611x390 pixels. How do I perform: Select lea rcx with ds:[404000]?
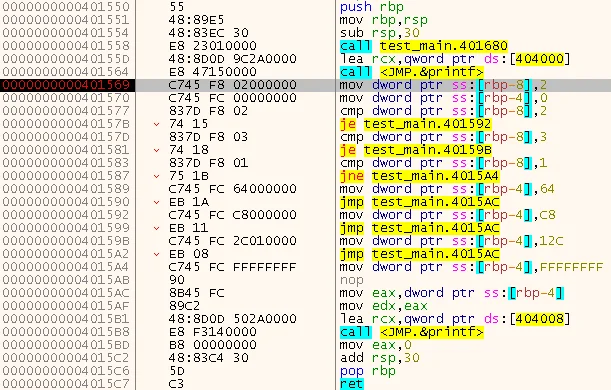455,59
